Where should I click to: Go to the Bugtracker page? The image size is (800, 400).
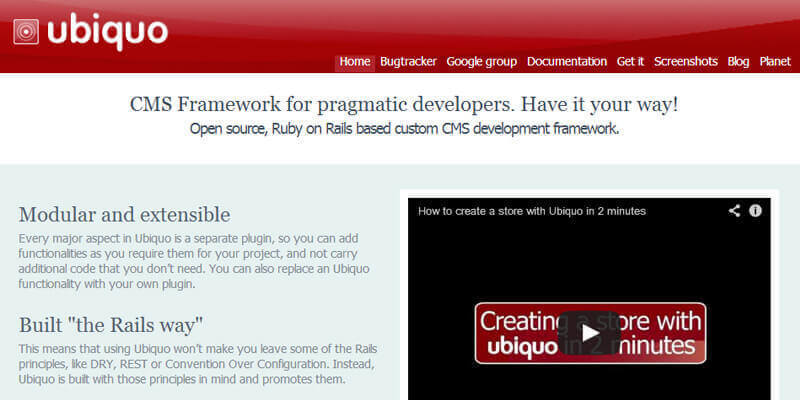408,62
